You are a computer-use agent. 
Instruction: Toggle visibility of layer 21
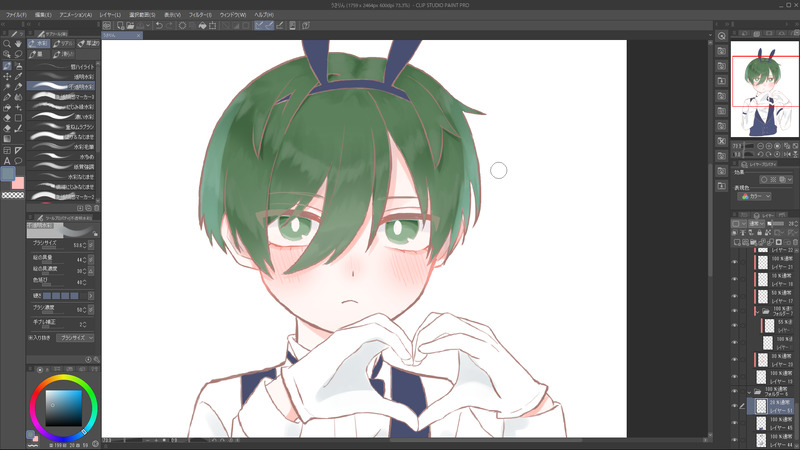[734, 262]
